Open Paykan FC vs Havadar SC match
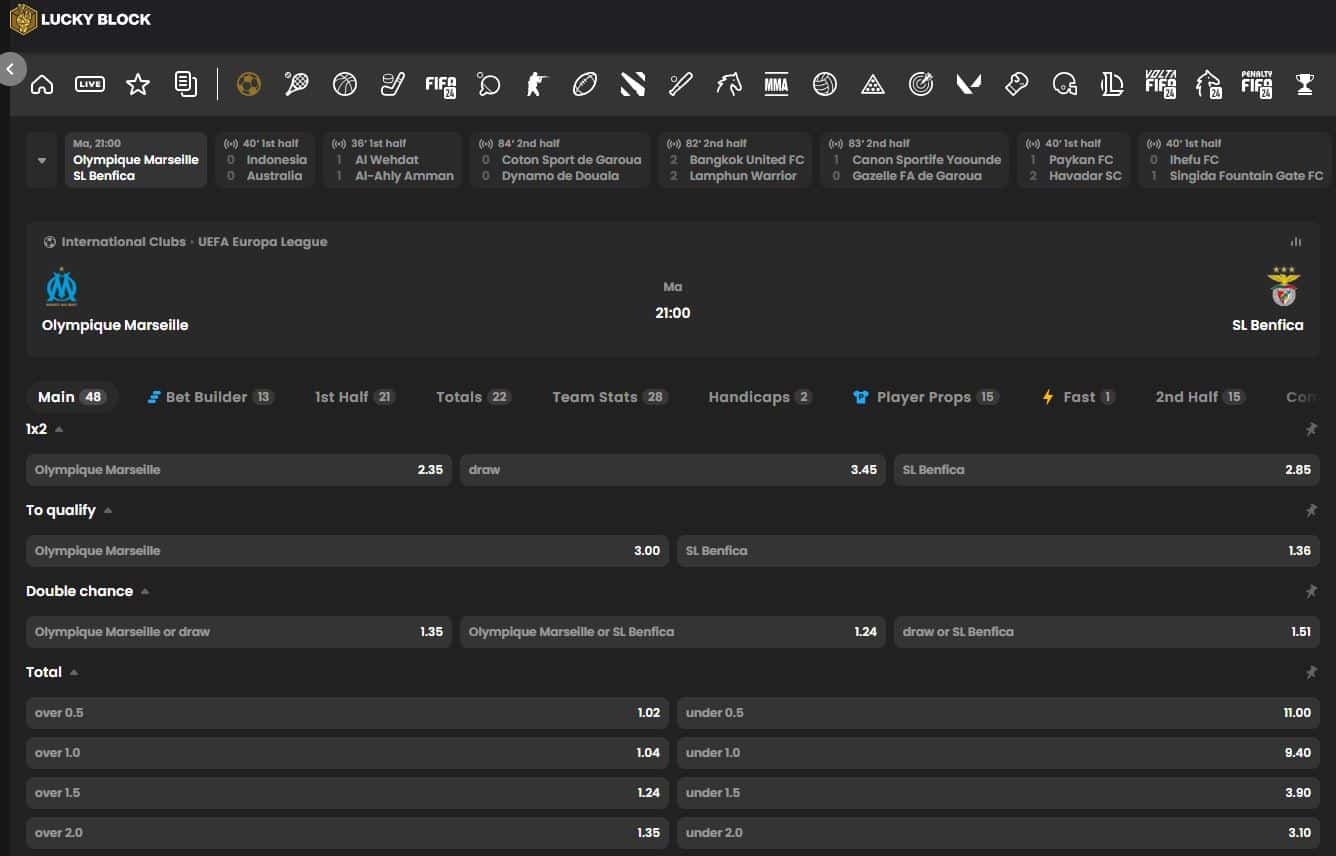 pyautogui.click(x=1074, y=160)
